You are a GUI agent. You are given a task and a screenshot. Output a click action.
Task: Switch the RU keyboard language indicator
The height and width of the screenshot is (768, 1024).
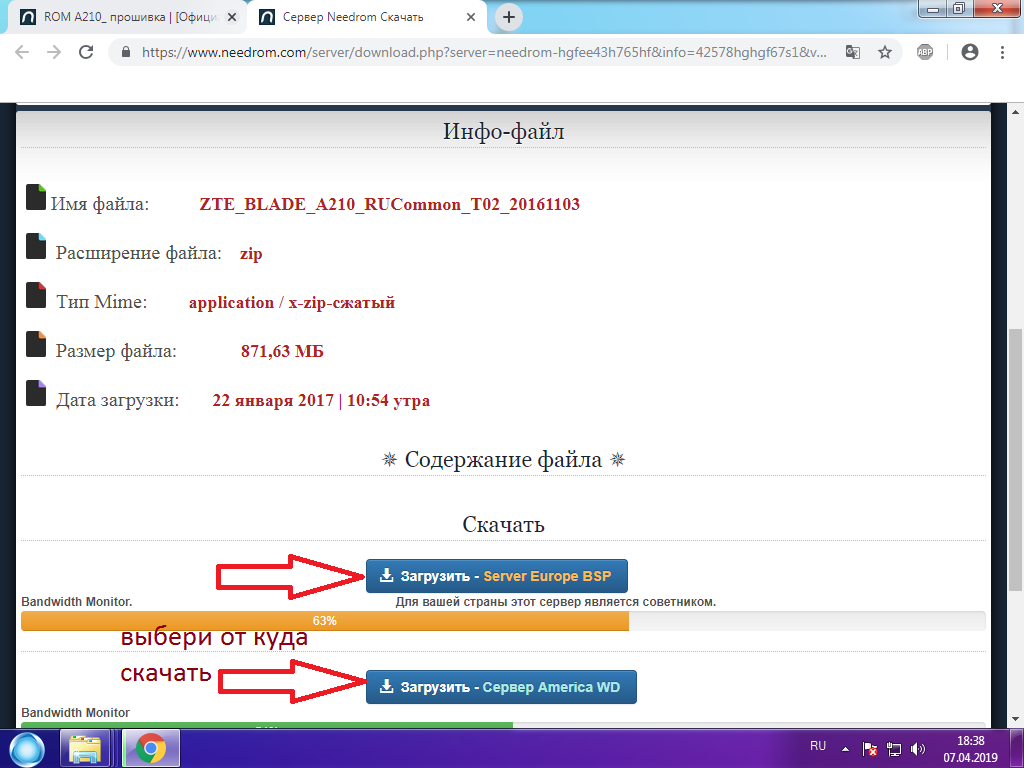[x=817, y=746]
